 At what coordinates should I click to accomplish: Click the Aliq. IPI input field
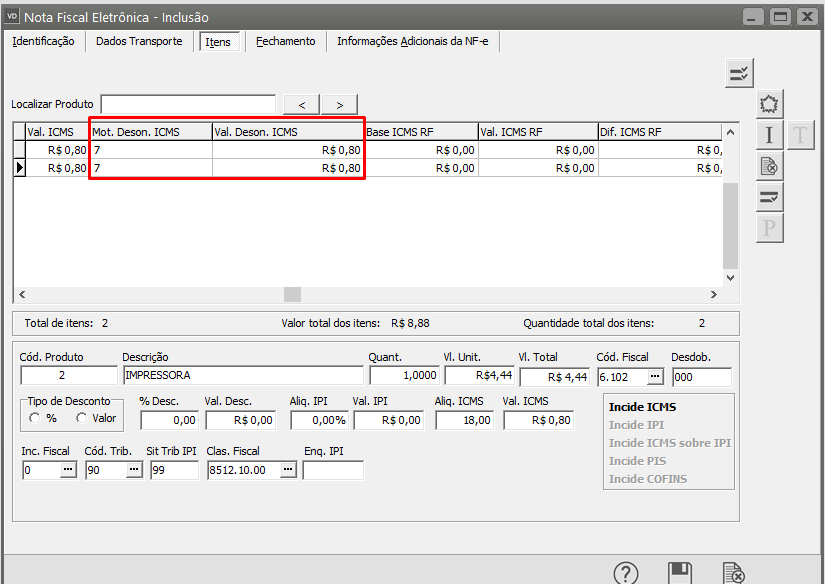point(319,420)
